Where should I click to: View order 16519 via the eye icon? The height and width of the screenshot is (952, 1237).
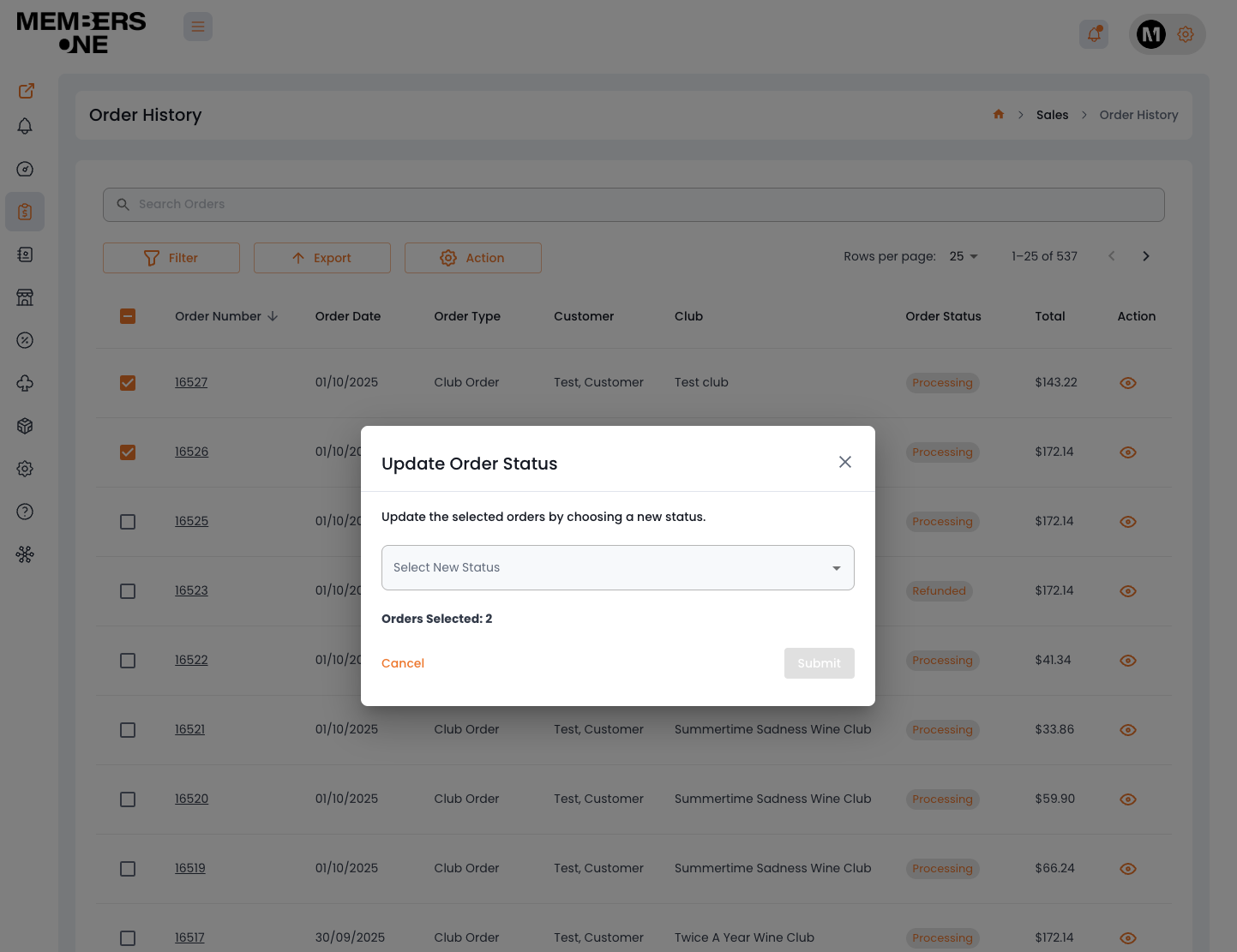[x=1128, y=869]
